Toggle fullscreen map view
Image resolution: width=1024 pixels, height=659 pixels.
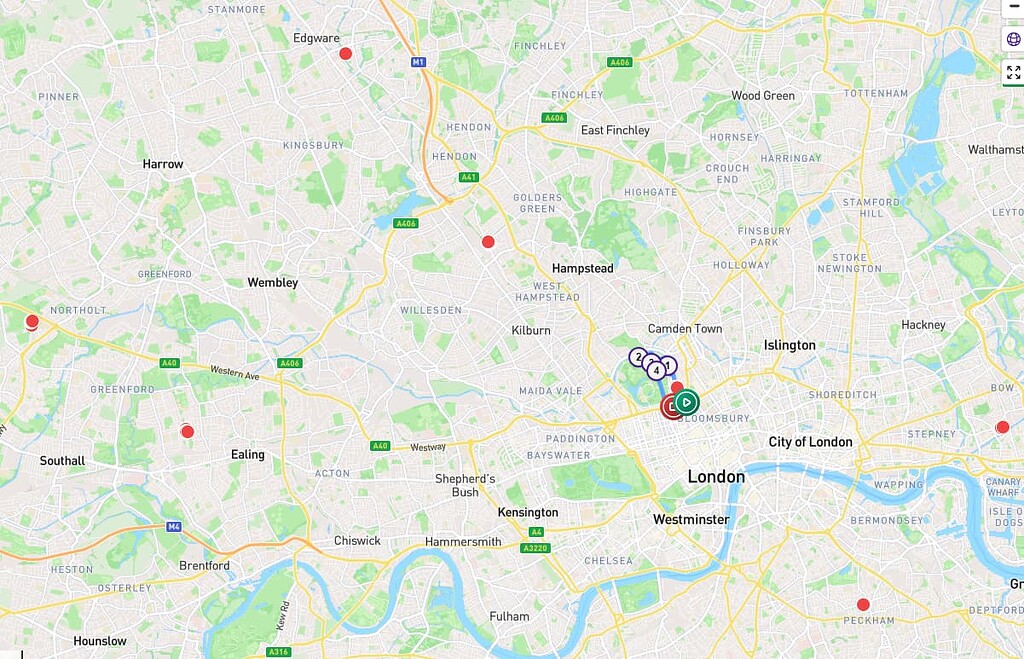click(x=1014, y=72)
